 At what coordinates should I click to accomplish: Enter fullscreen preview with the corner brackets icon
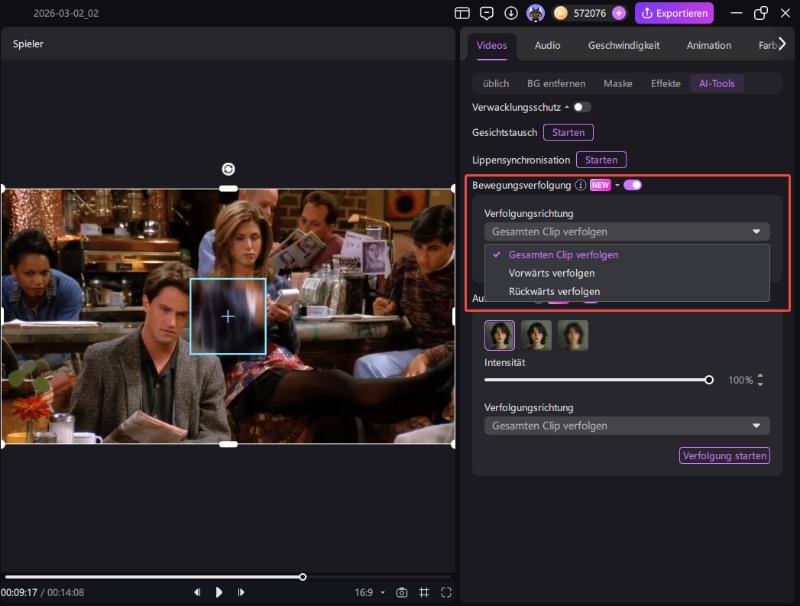coord(446,592)
